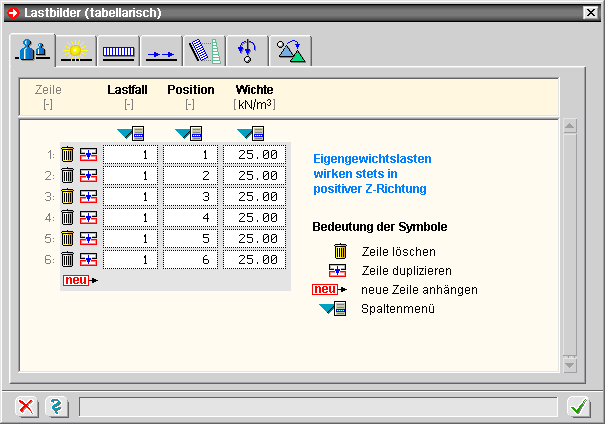Duplicate row 6 via its icon
The height and width of the screenshot is (424, 605).
coord(88,259)
